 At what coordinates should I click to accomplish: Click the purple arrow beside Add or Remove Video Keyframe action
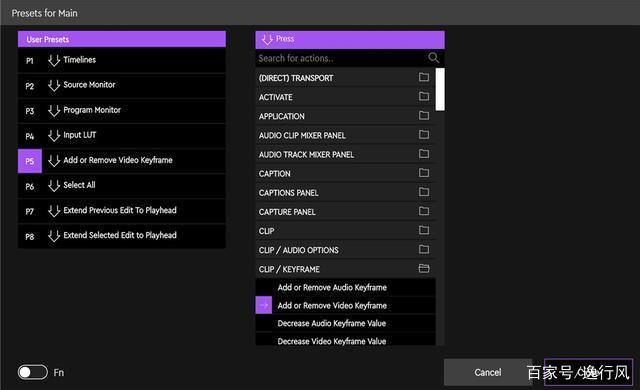click(264, 305)
